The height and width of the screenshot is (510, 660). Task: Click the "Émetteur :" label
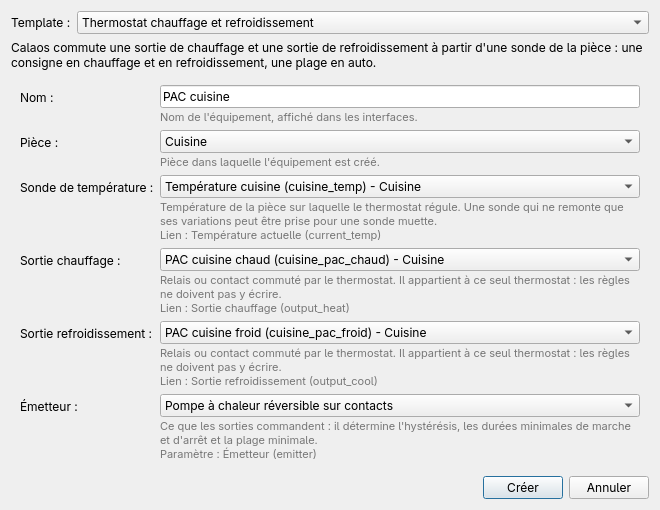pos(49,406)
